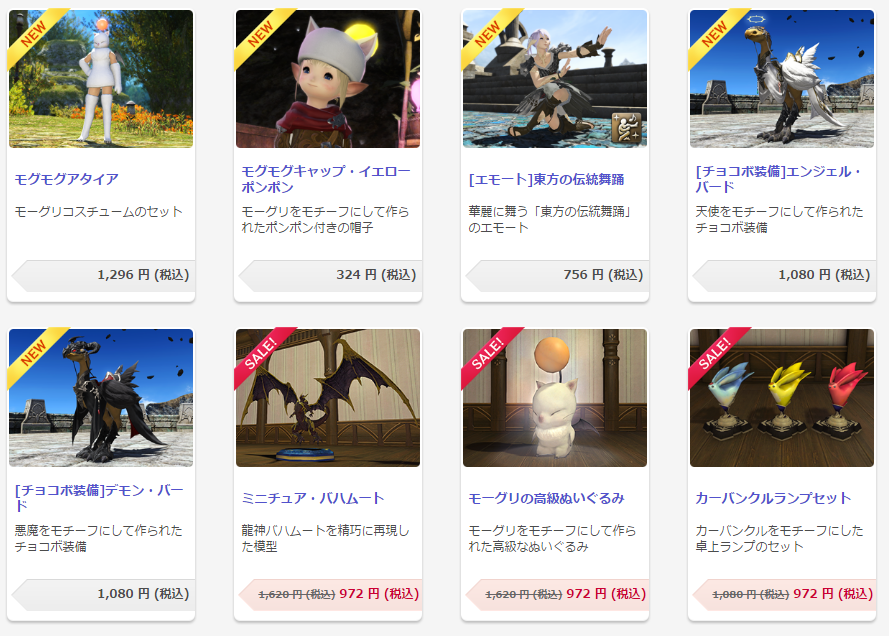Click the デモン・バード chocobo thumbnail
This screenshot has width=889, height=636.
pos(101,398)
